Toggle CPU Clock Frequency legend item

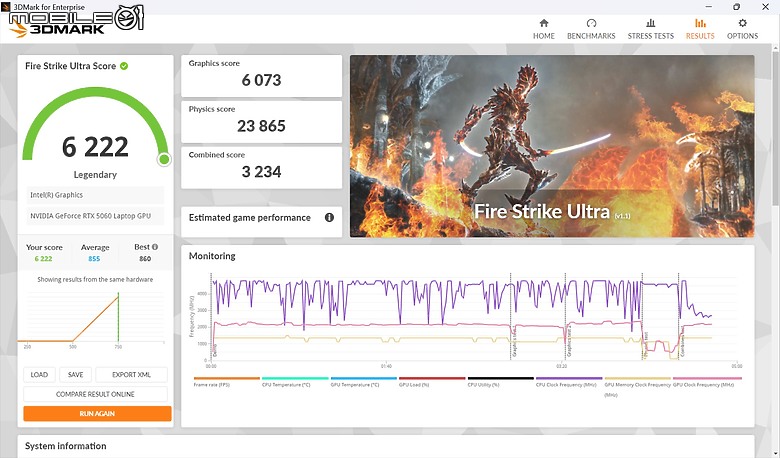[x=569, y=382]
